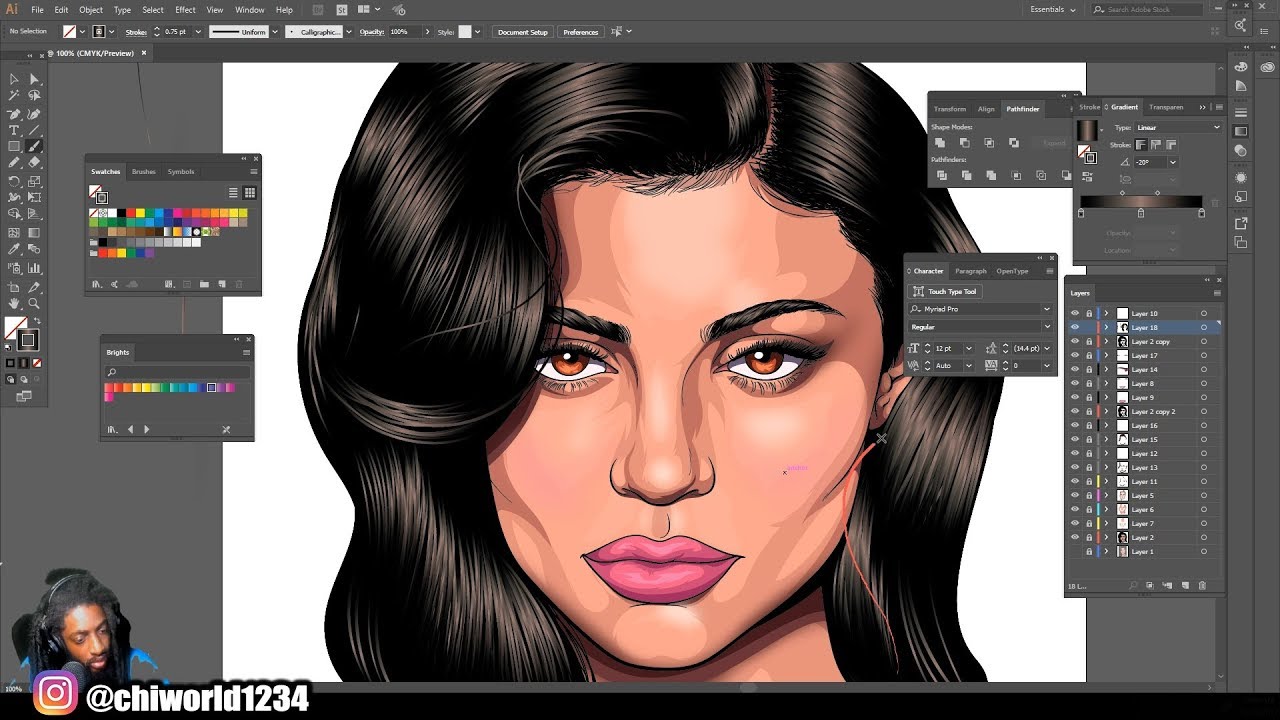Expand Layer 18 contents
The height and width of the screenshot is (720, 1280).
[x=1106, y=328]
